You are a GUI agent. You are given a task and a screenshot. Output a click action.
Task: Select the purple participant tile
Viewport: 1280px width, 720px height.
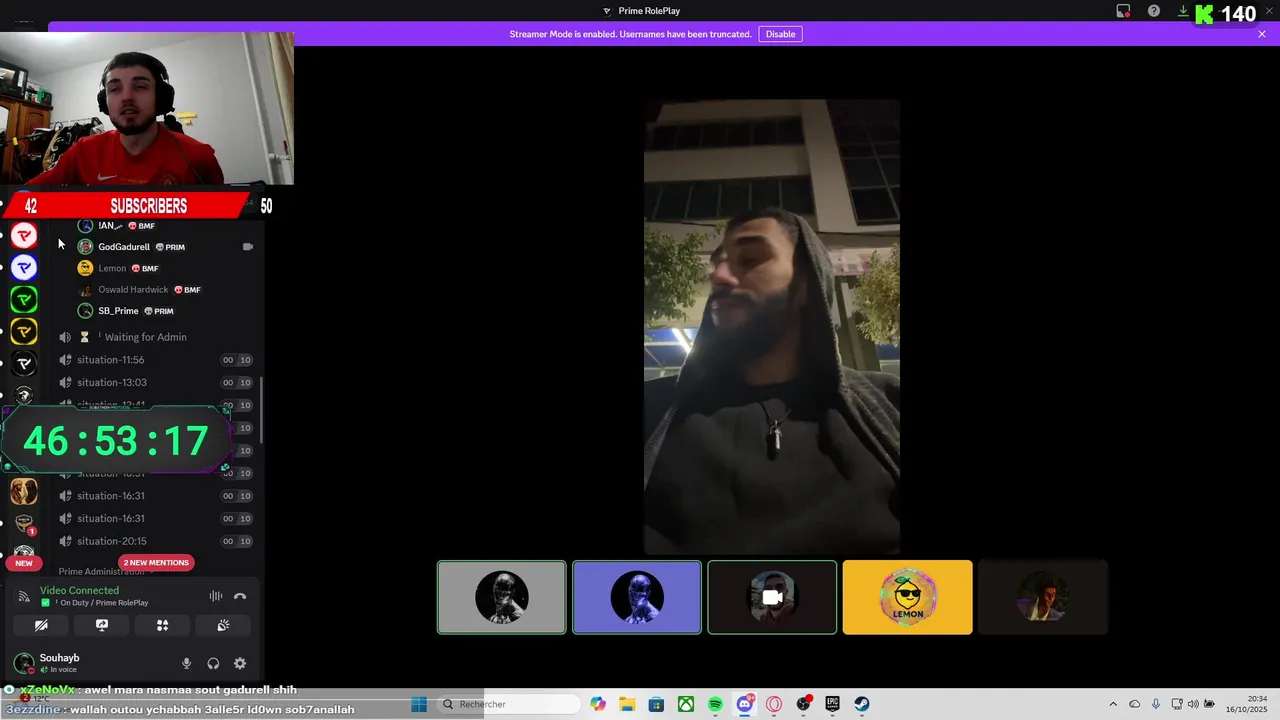pyautogui.click(x=637, y=597)
